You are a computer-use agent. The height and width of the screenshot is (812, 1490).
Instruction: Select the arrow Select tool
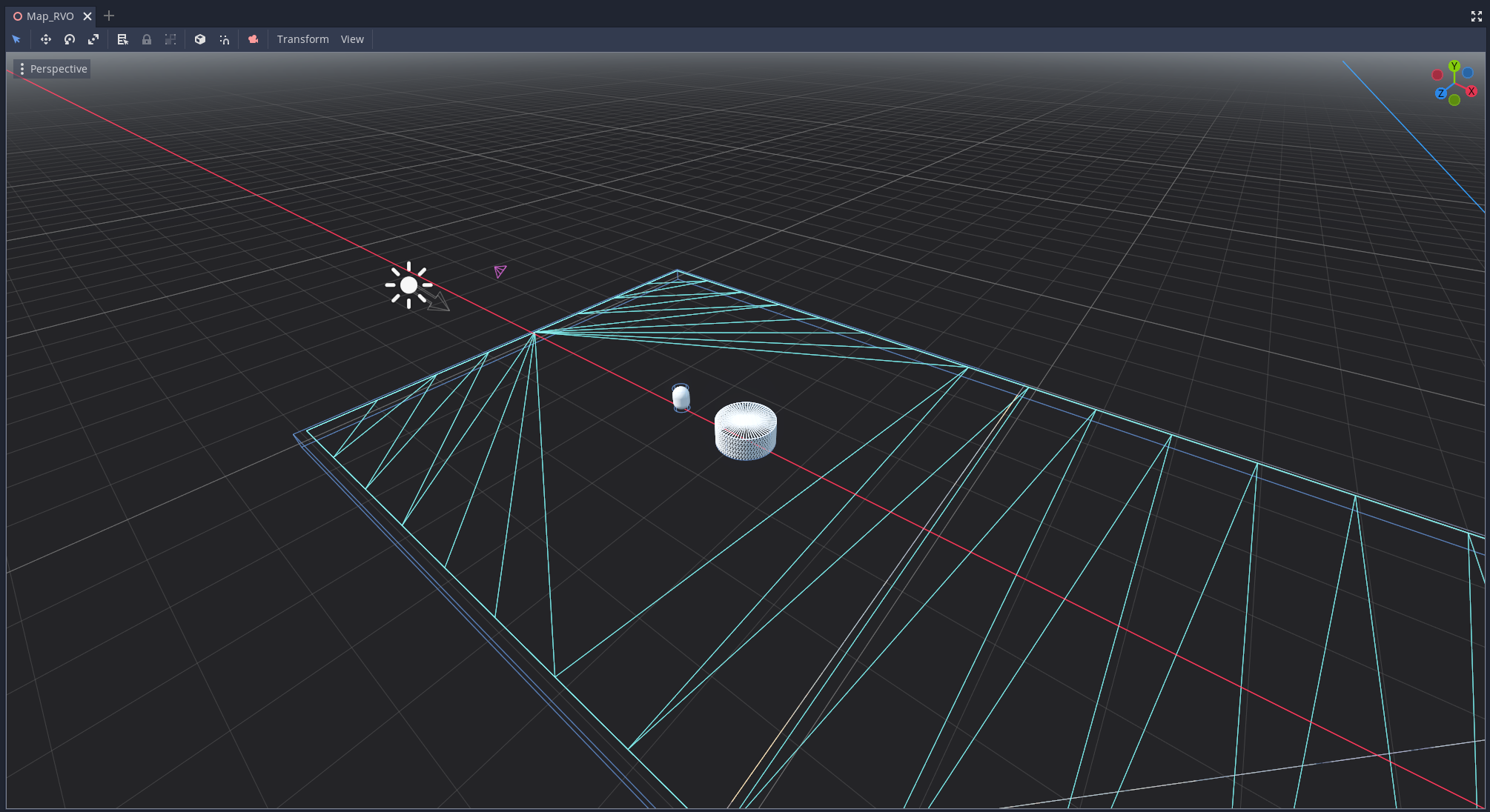click(16, 39)
